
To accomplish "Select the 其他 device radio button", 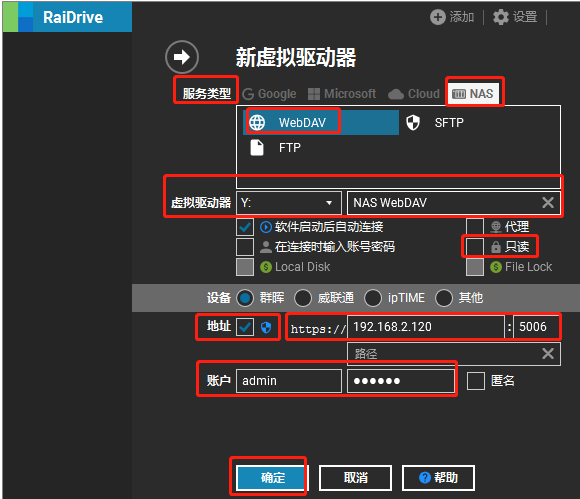I will click(444, 298).
